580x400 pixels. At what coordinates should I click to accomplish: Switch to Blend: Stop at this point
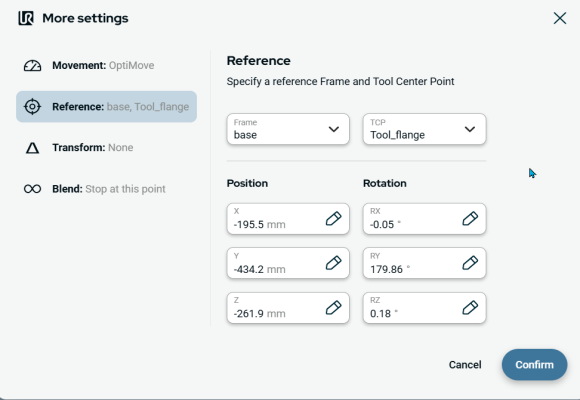107,189
